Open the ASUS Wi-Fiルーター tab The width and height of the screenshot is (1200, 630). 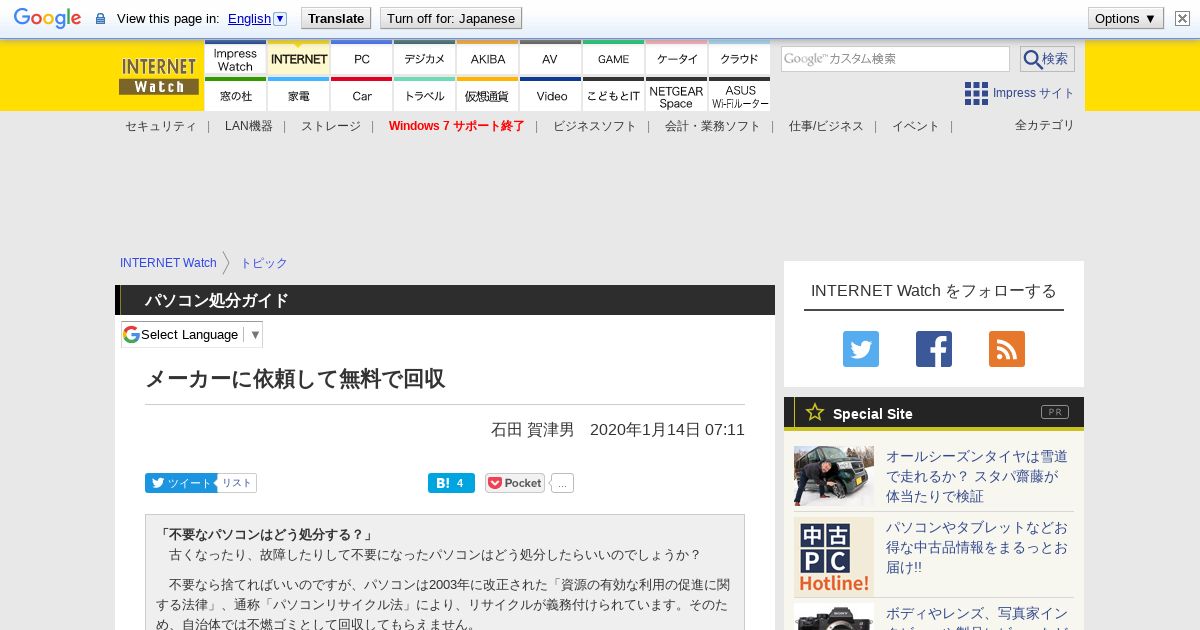[x=739, y=95]
